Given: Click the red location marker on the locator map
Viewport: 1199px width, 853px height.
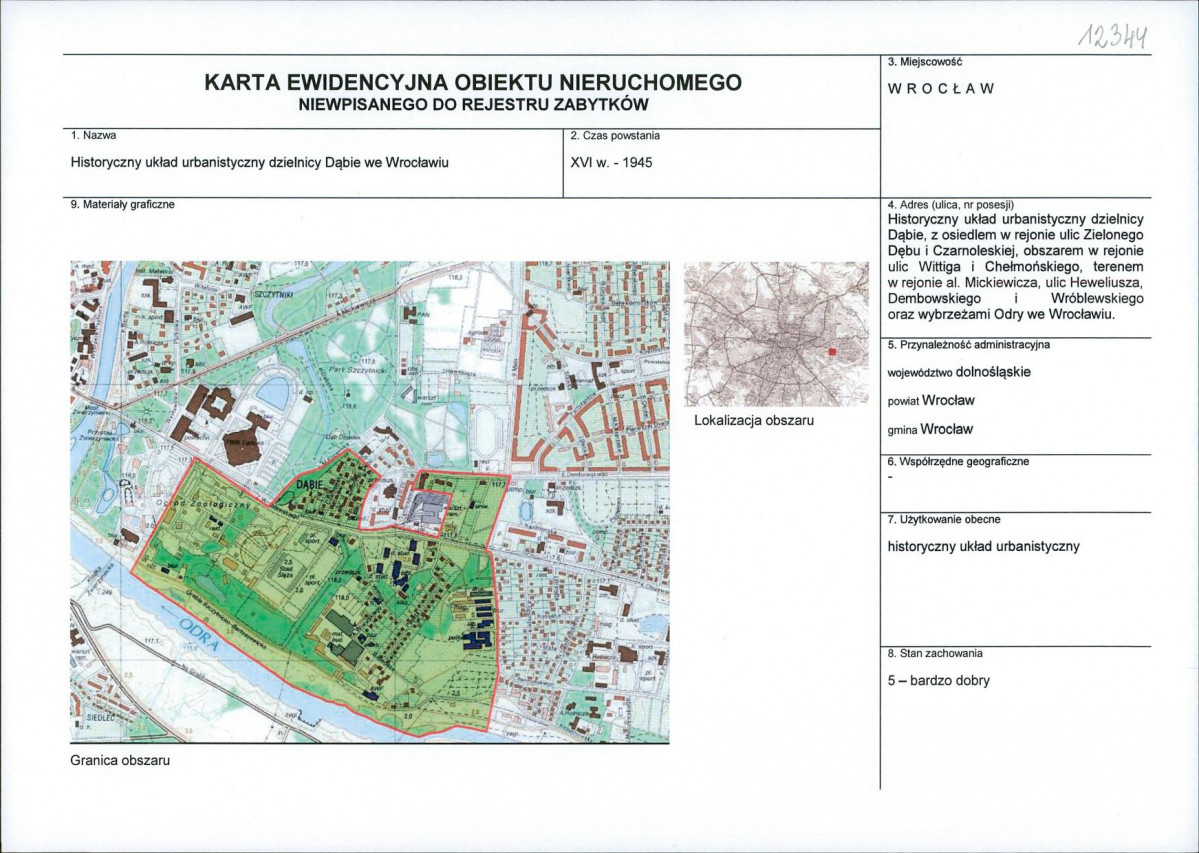Looking at the screenshot, I should click(830, 352).
